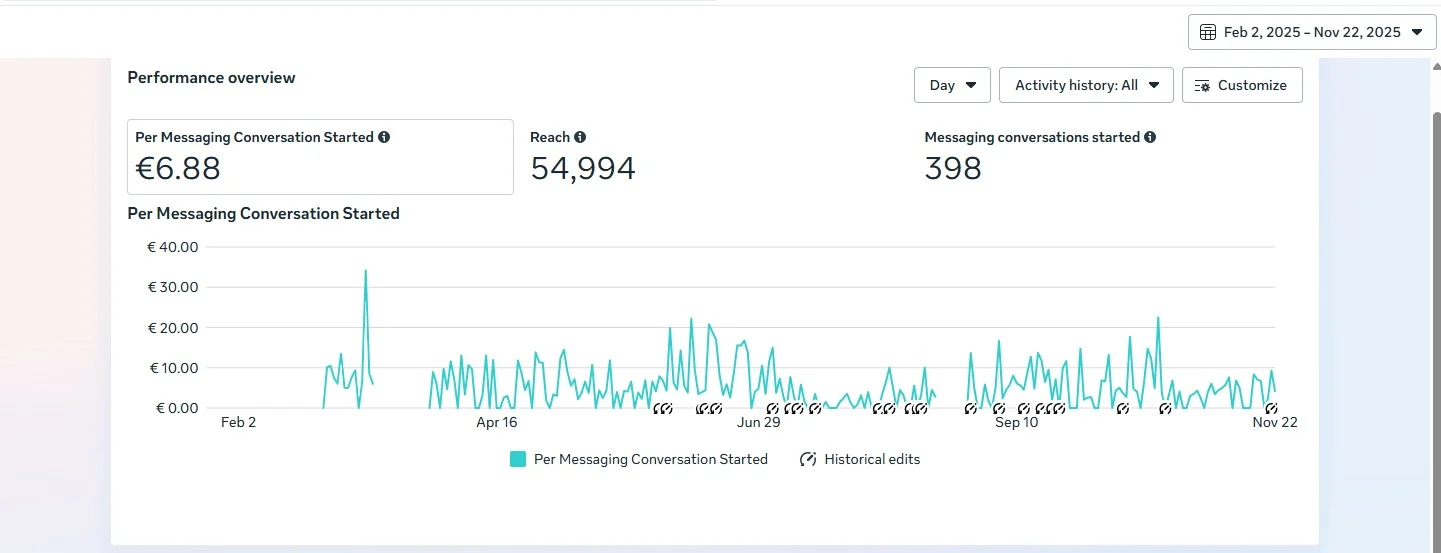The image size is (1441, 553).
Task: Select the last historical edit marker near Nov 22
Action: (1270, 408)
